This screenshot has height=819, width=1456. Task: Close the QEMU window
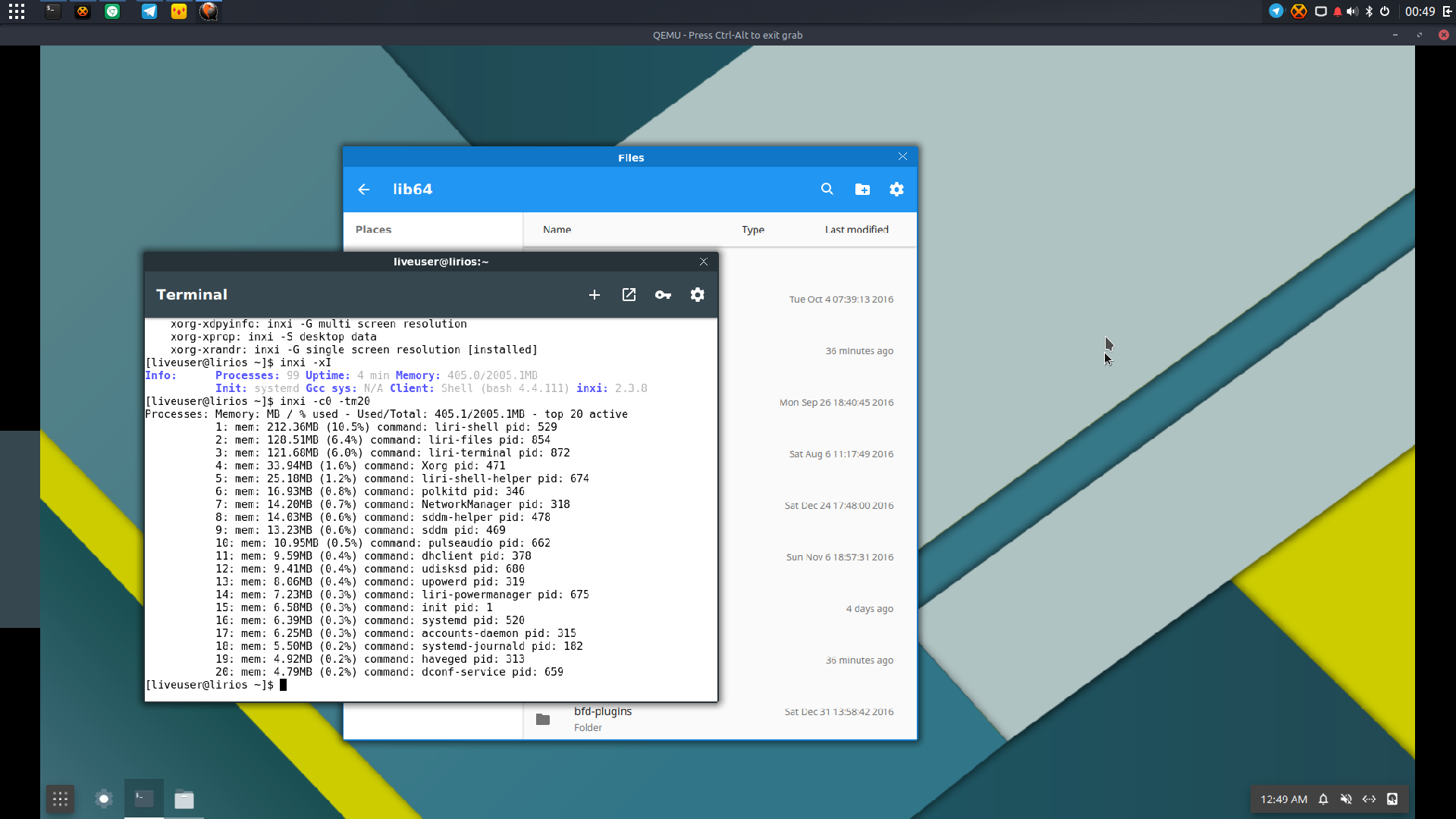point(1444,35)
